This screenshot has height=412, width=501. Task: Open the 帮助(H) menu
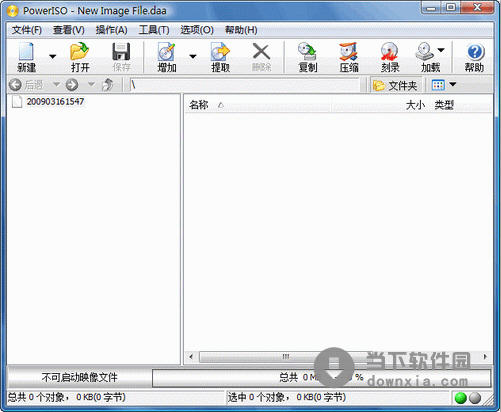241,30
